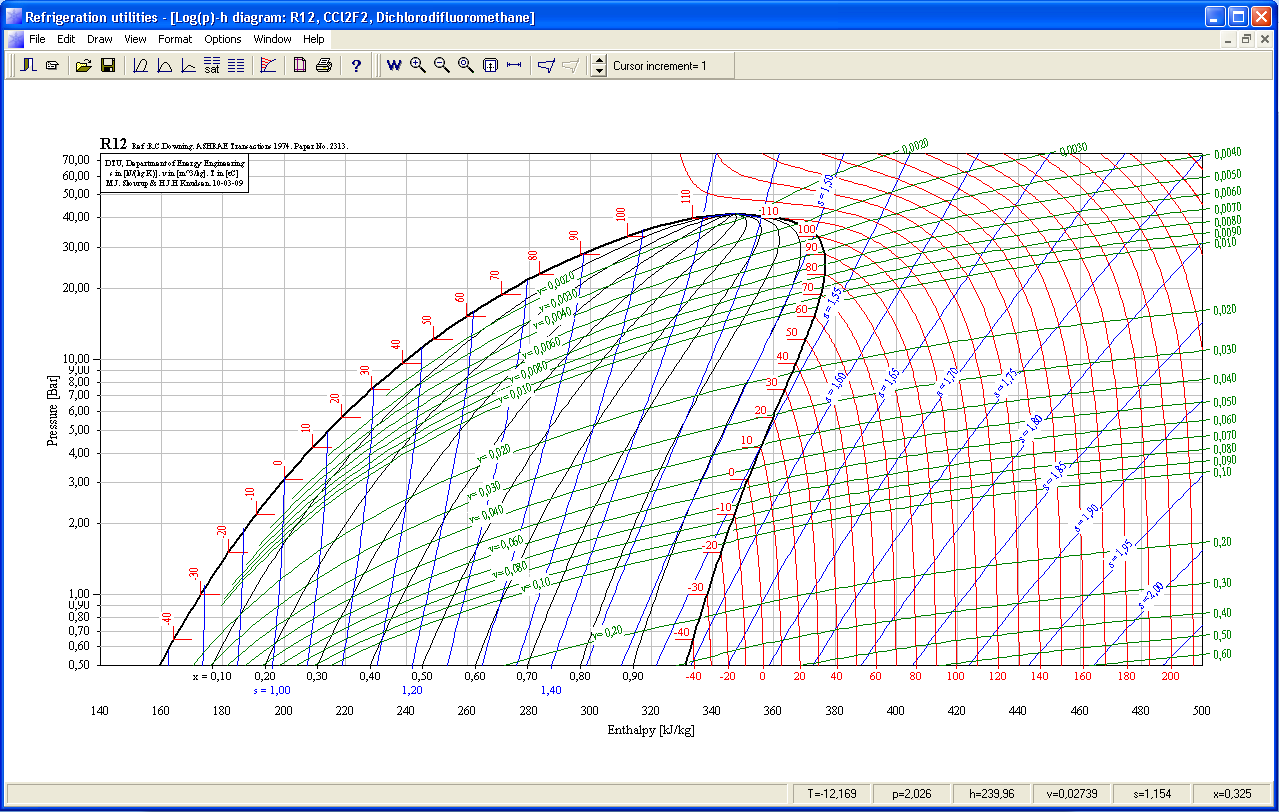The image size is (1279, 812).
Task: Open the View menu
Action: point(135,39)
